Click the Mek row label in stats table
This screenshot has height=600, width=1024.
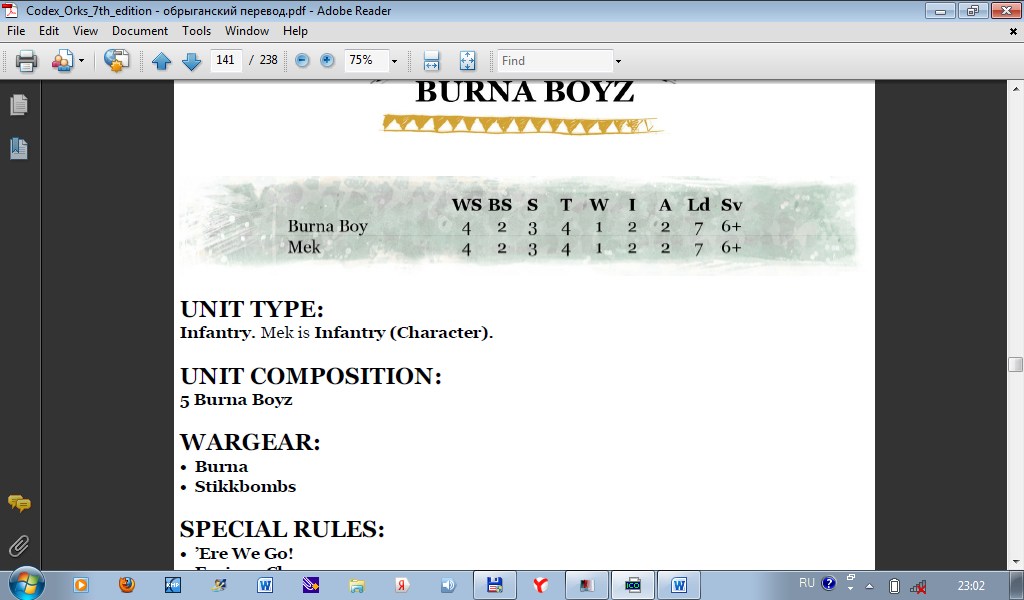(304, 247)
